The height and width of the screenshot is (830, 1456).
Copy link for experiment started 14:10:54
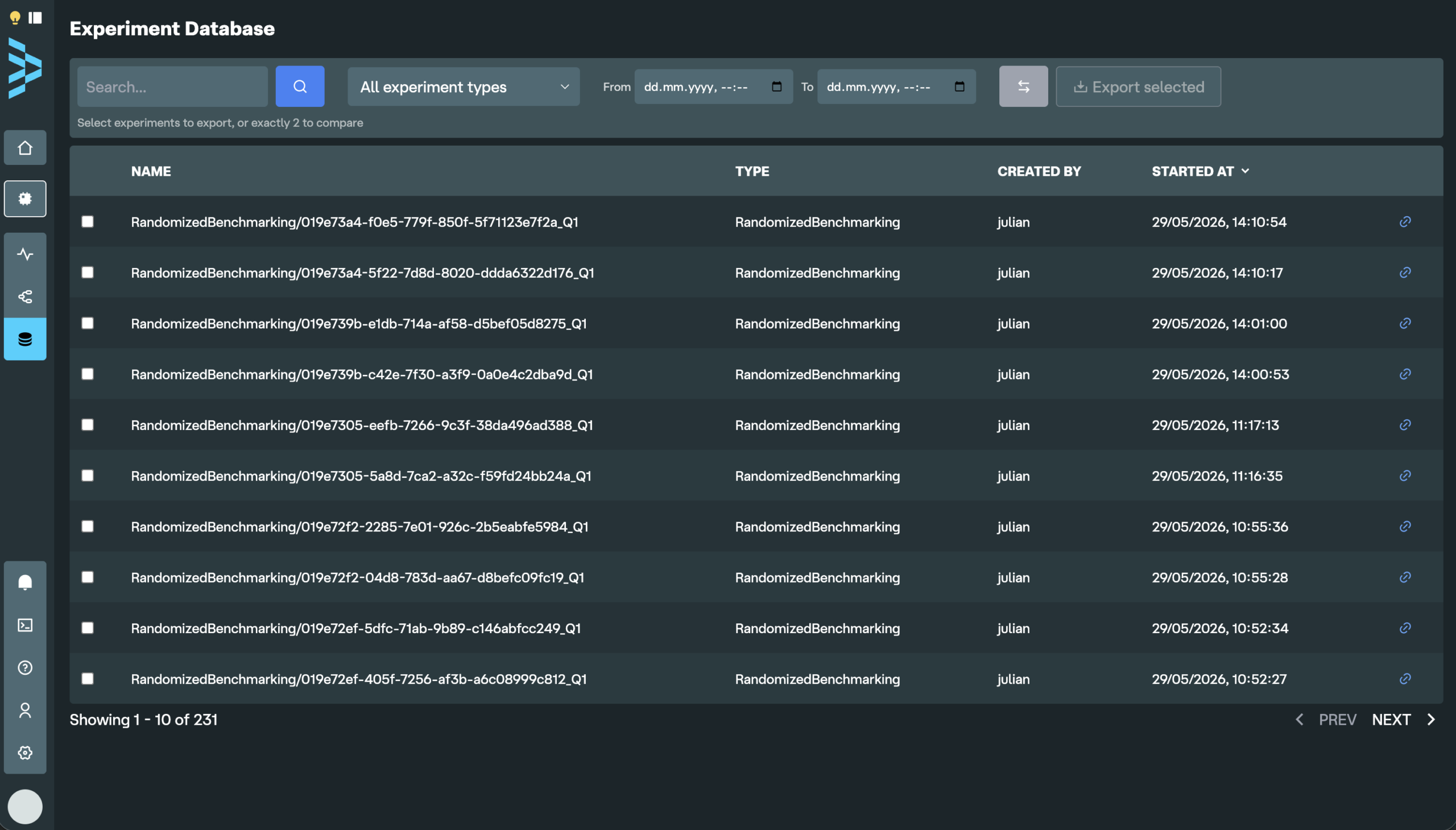tap(1405, 222)
